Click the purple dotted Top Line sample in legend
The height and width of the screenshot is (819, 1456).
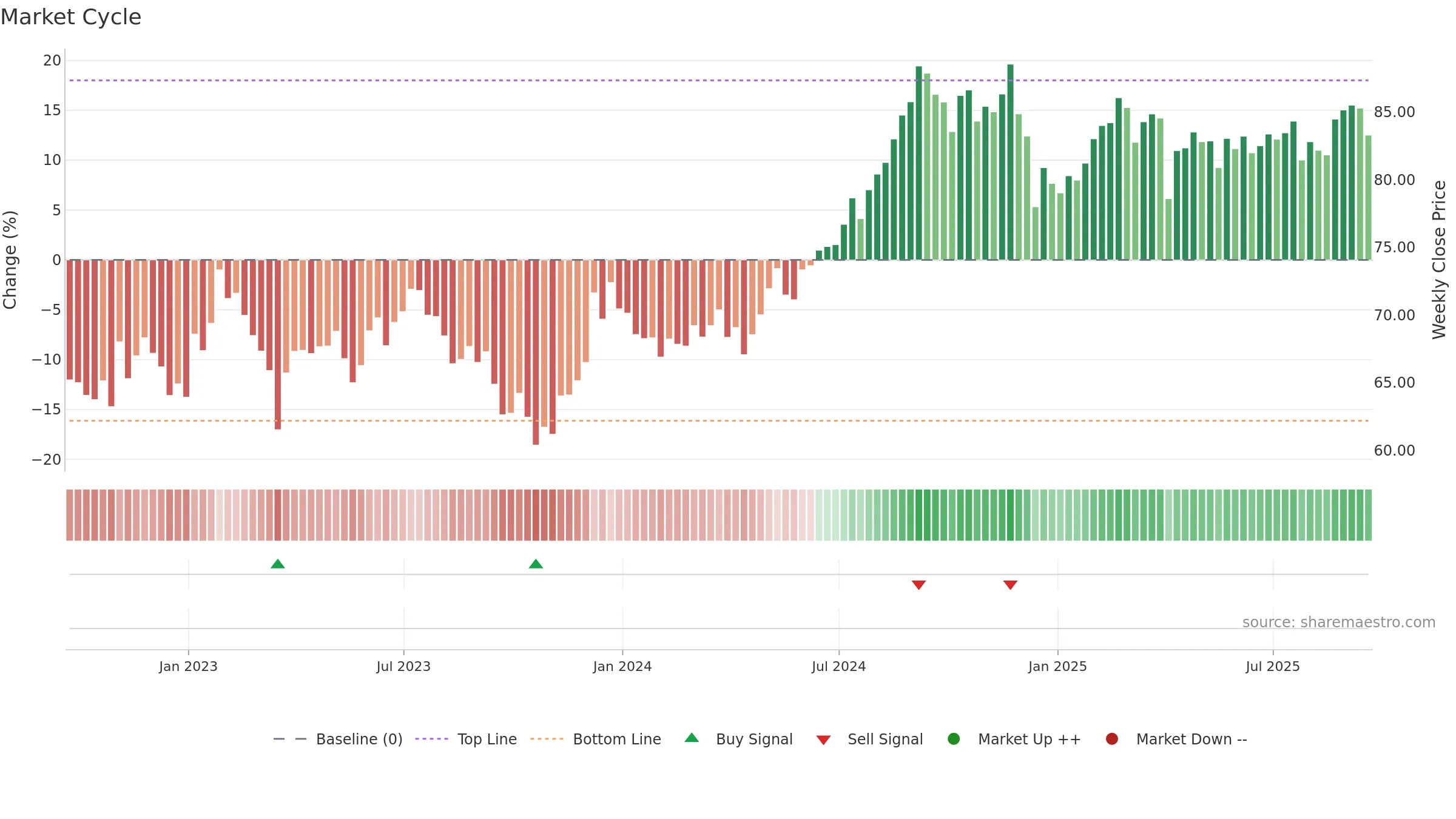click(x=431, y=739)
